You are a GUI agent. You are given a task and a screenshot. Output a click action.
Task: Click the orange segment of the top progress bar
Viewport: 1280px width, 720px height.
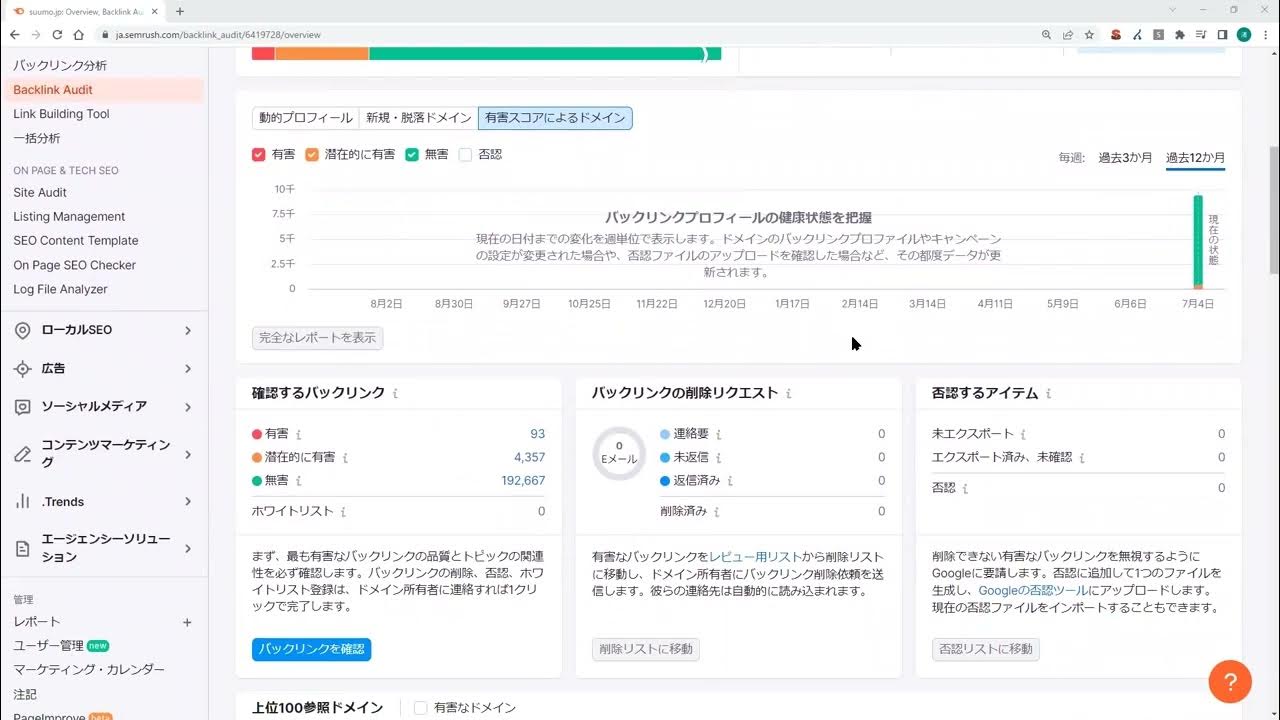click(322, 53)
